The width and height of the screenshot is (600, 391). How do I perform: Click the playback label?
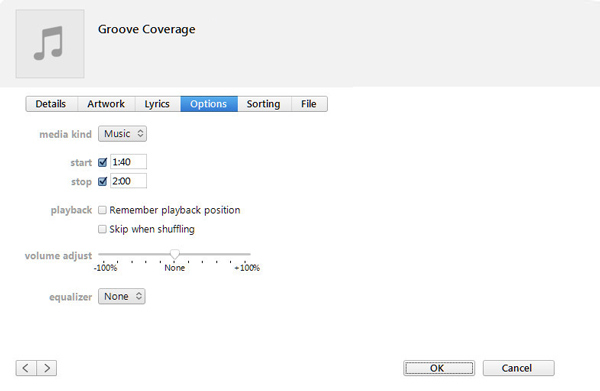pos(71,210)
